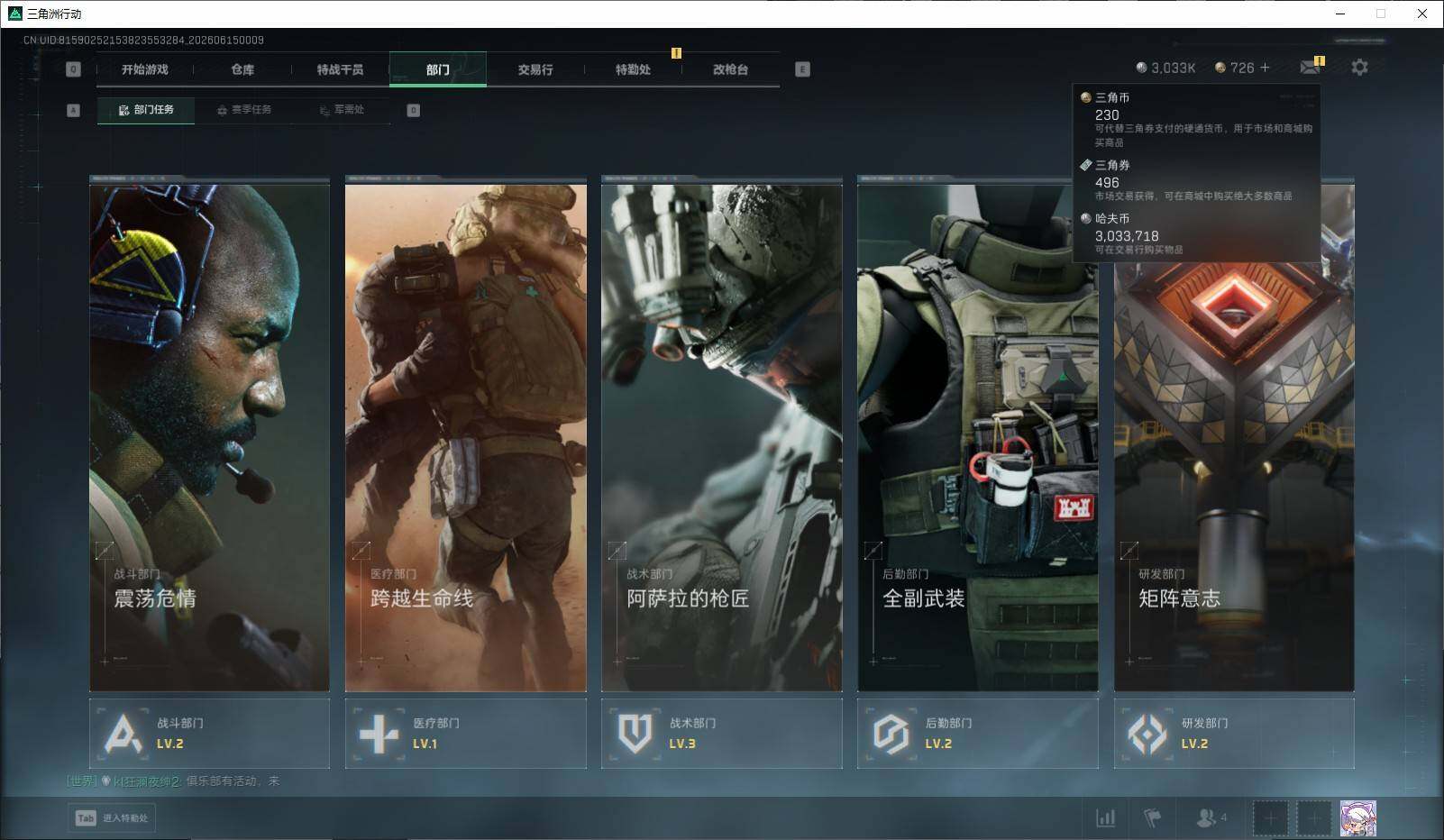
Task: Click the 后勤部门 hexagon icon
Action: pyautogui.click(x=891, y=734)
